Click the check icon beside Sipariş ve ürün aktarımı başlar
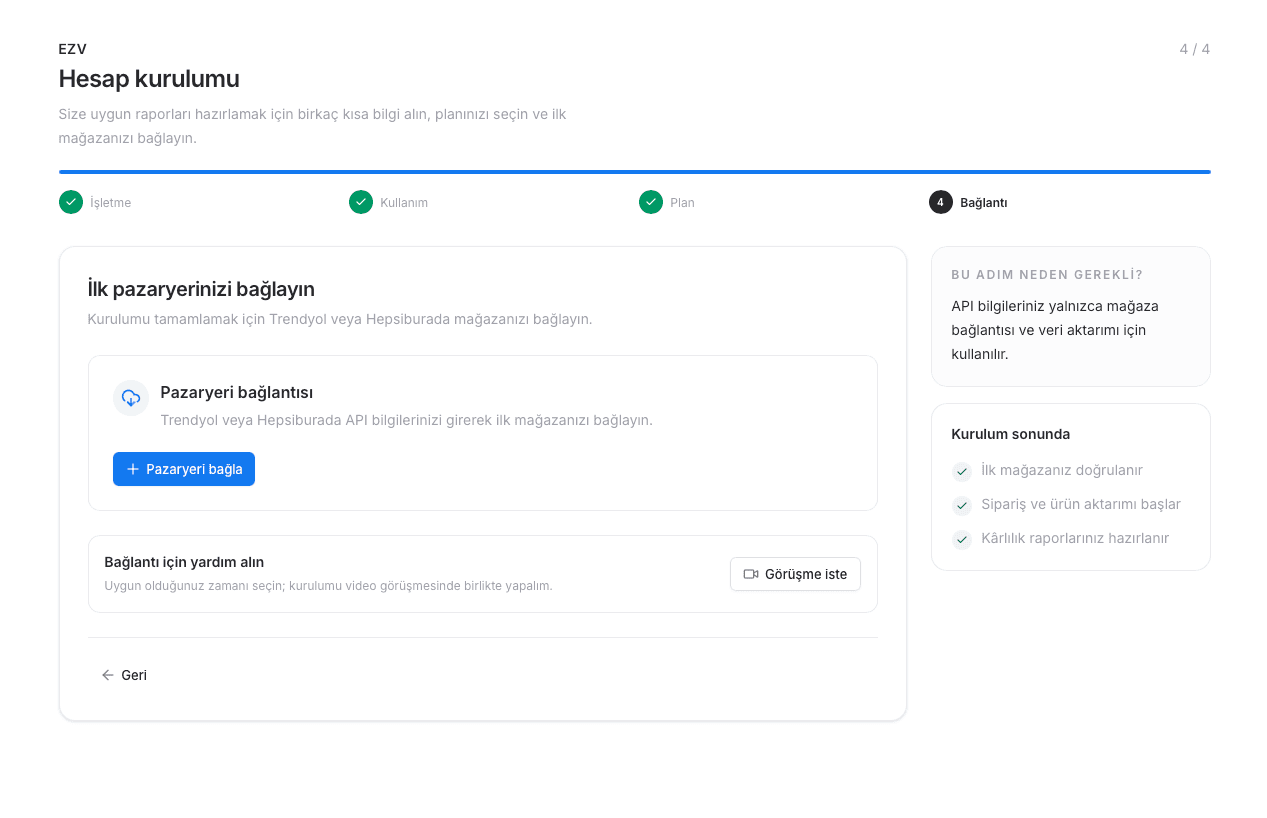Viewport: 1267px width, 818px height. [x=962, y=506]
